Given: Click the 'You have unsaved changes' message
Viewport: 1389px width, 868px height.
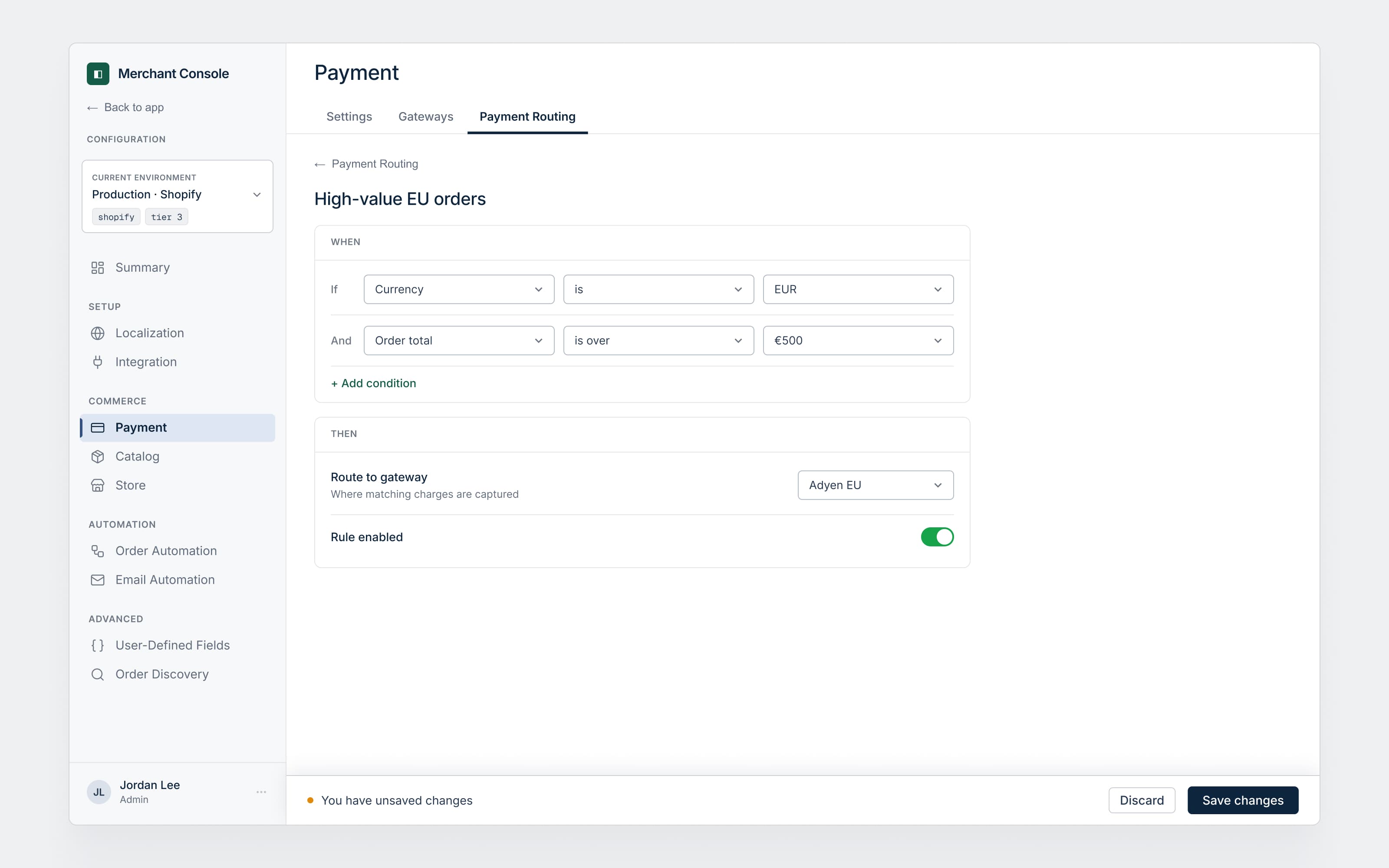Looking at the screenshot, I should click(x=397, y=800).
